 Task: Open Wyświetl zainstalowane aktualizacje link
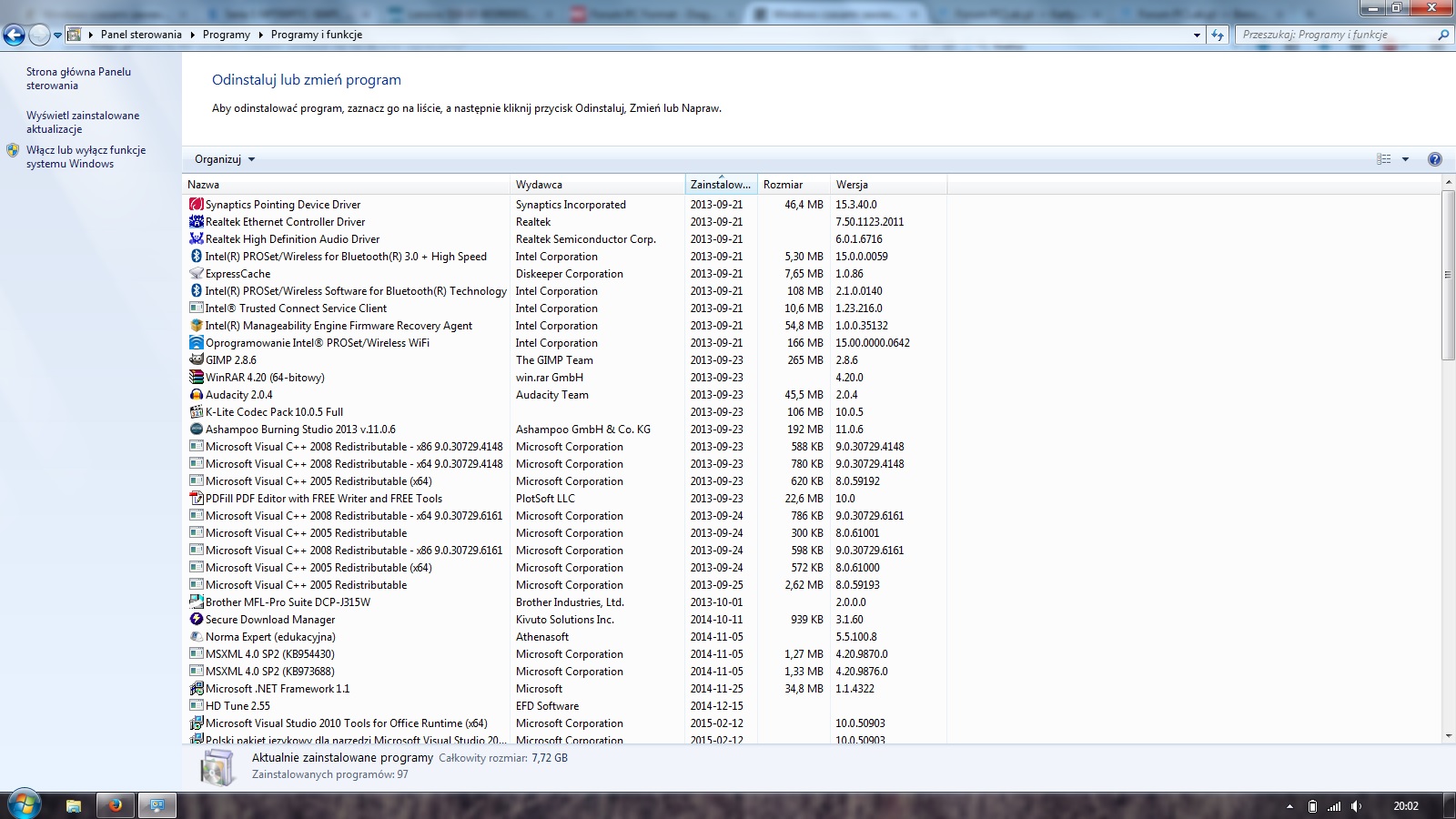click(83, 122)
